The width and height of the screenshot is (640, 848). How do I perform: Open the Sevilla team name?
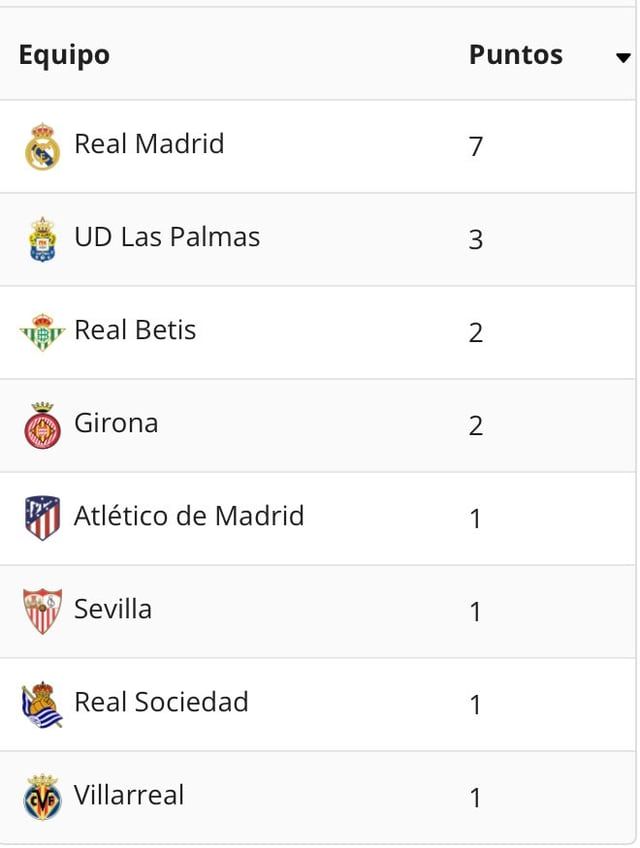pos(113,609)
